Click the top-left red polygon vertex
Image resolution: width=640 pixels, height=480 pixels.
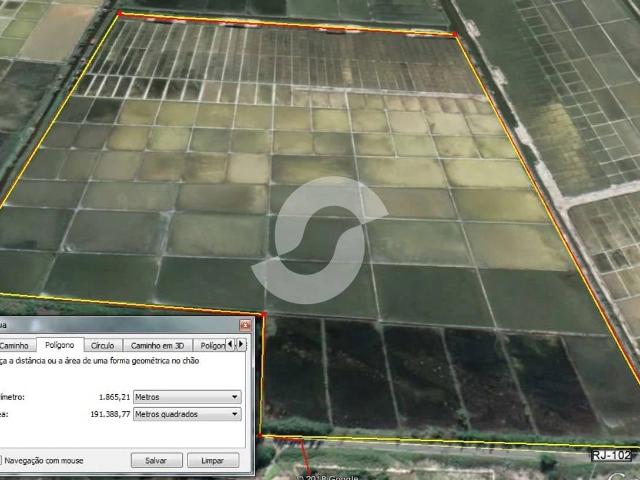click(x=120, y=13)
